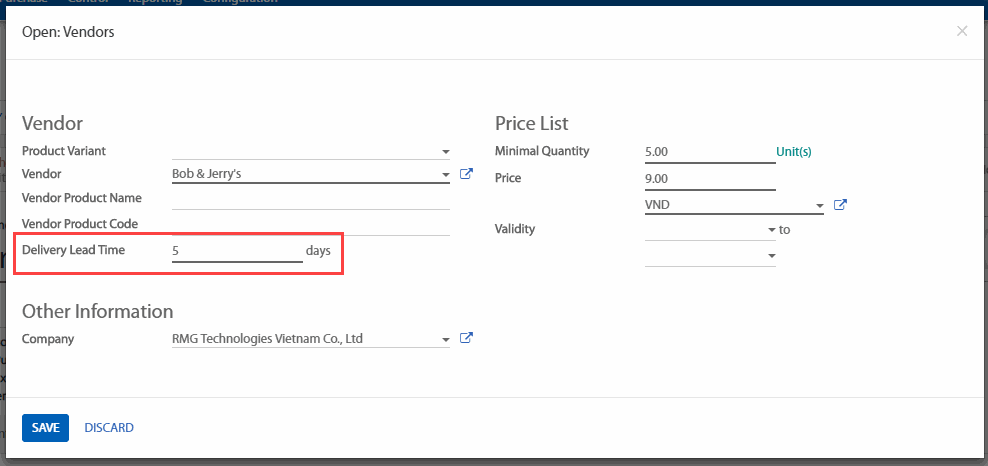Expand the VND currency dropdown arrow

[x=820, y=206]
